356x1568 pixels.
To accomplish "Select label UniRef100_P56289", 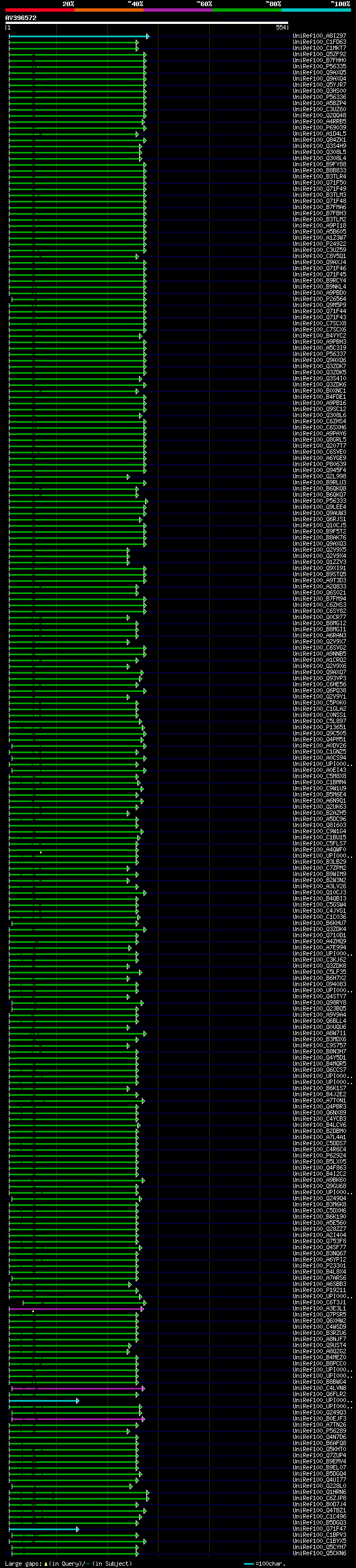I will click(x=319, y=1432).
